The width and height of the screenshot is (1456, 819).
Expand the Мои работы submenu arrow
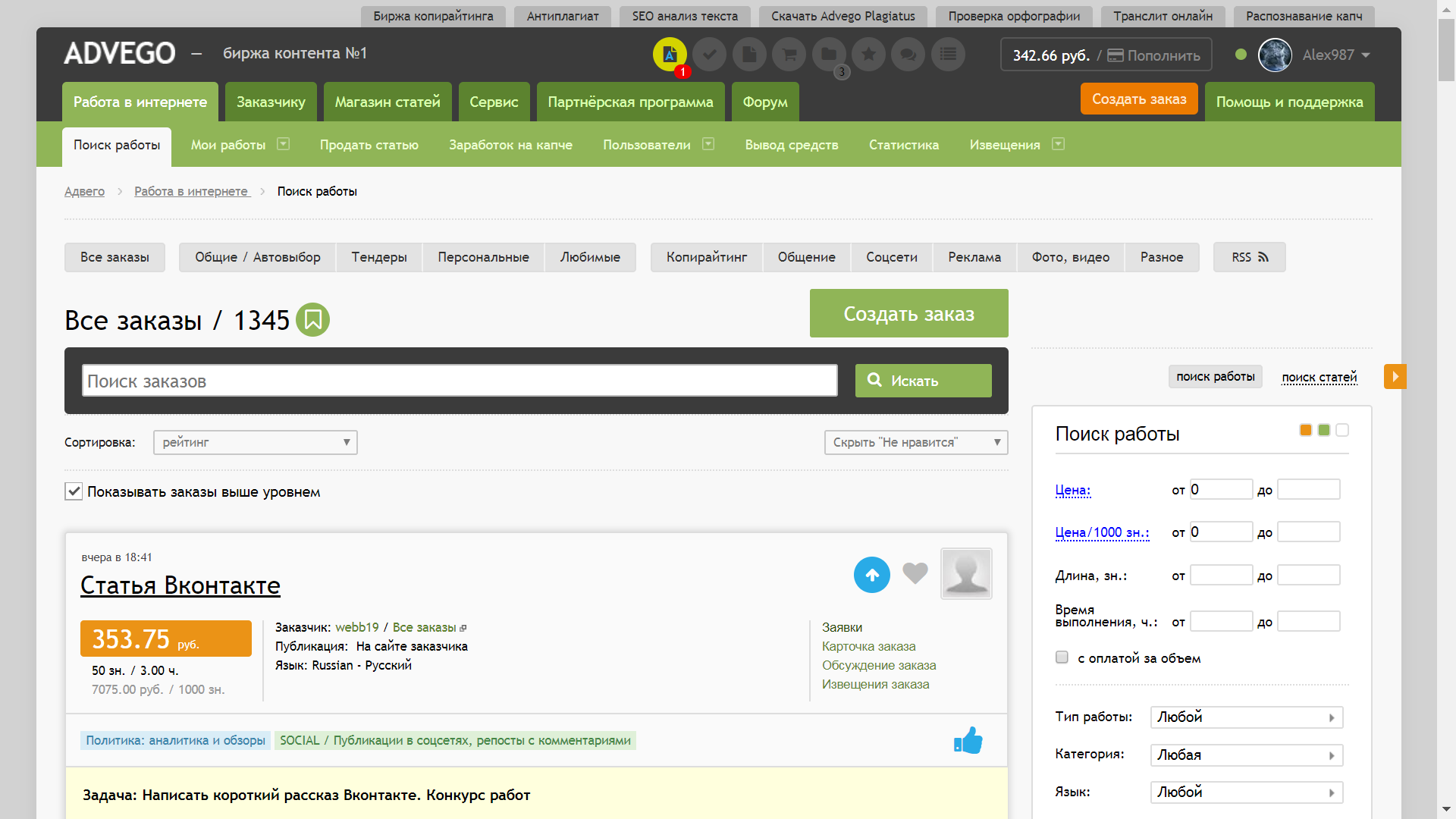click(284, 144)
